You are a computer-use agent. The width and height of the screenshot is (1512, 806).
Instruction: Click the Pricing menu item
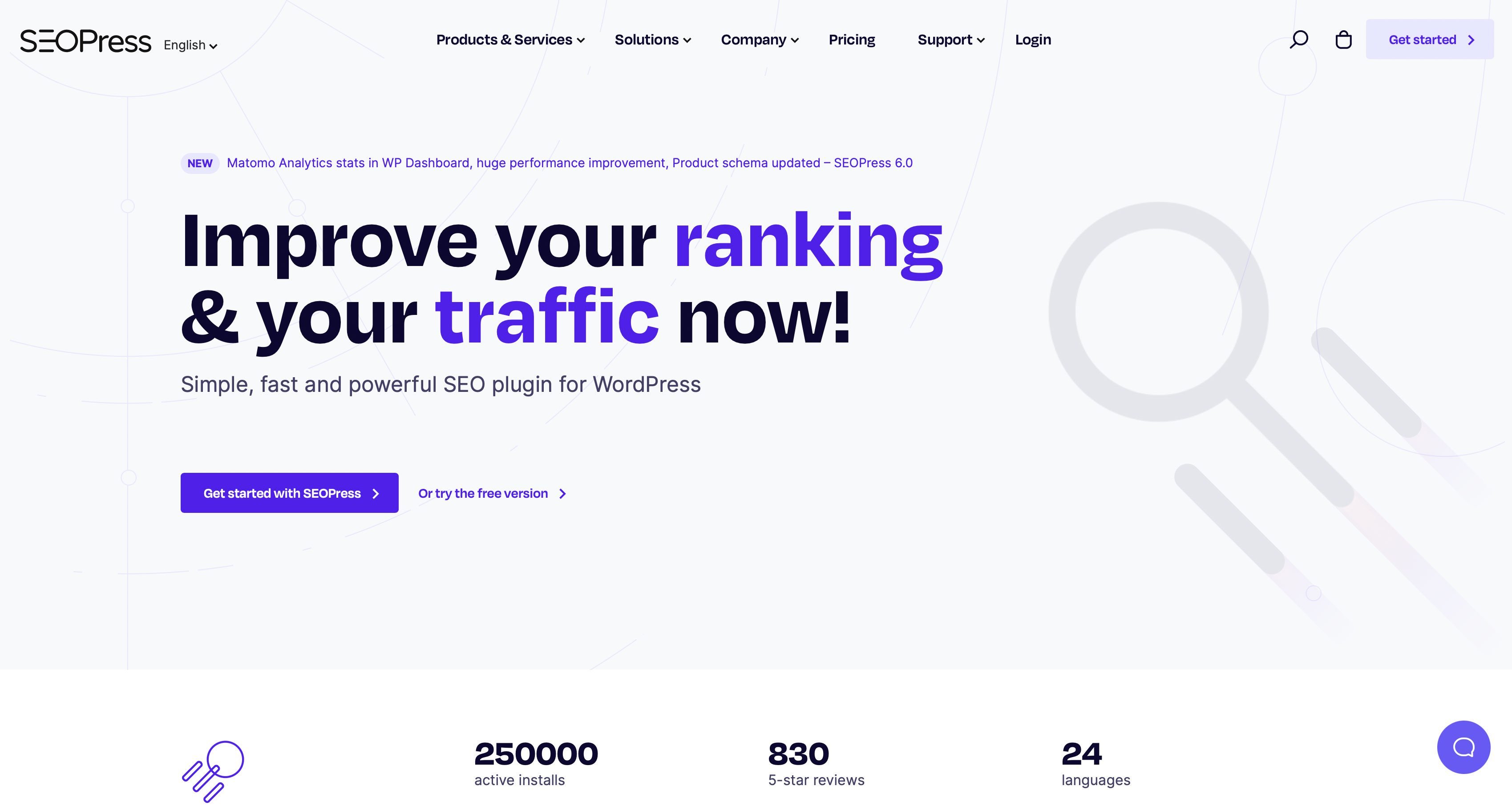[x=851, y=39]
